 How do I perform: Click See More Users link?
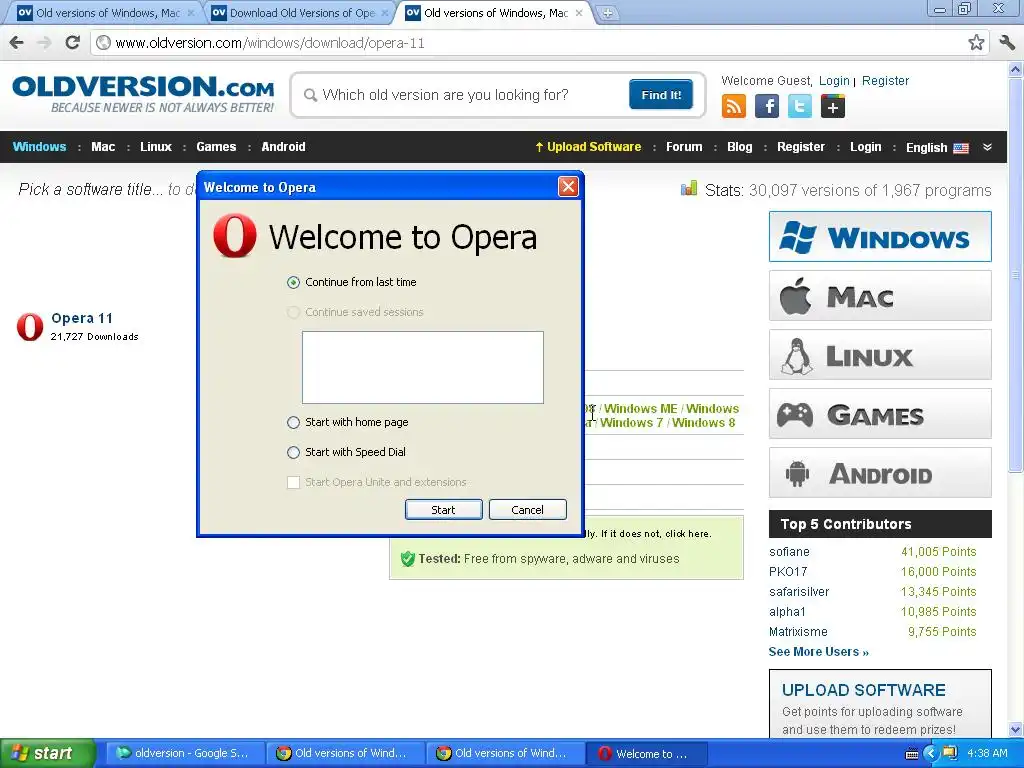[818, 652]
